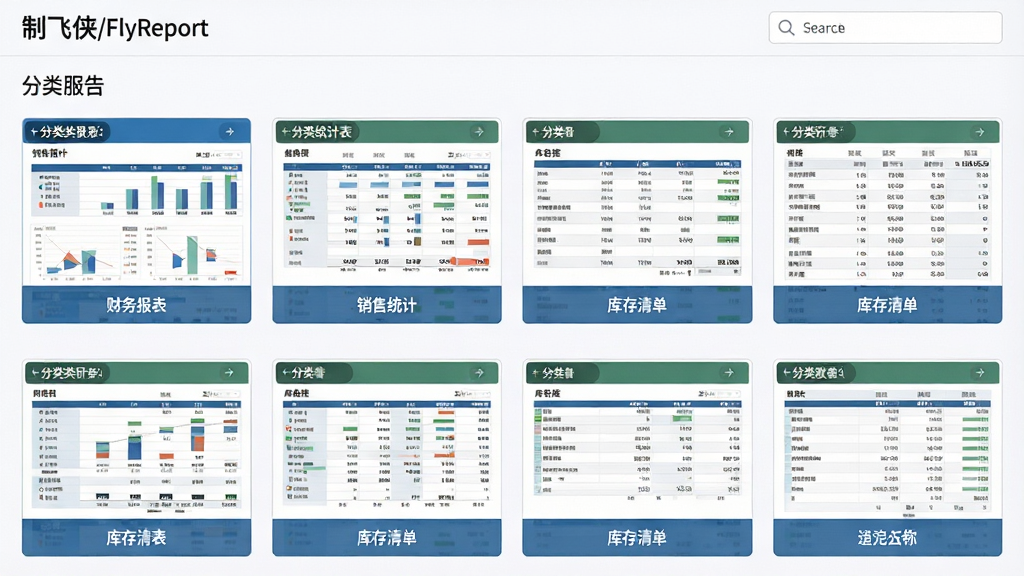Open the 库存清表 stacked-bar preview thumbnail
Image resolution: width=1024 pixels, height=576 pixels.
[136, 451]
